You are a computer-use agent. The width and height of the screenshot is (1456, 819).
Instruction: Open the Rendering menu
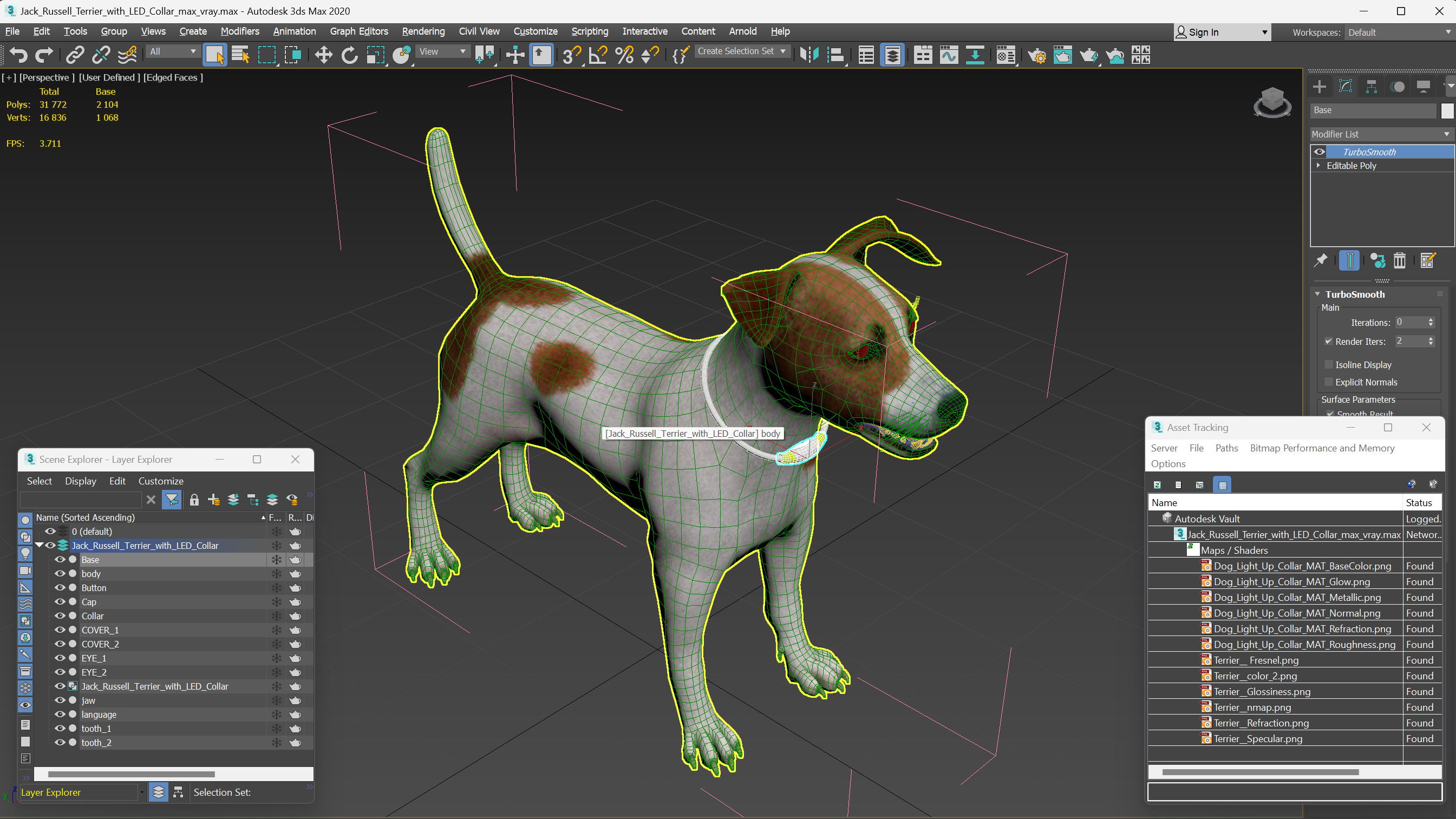coord(423,31)
